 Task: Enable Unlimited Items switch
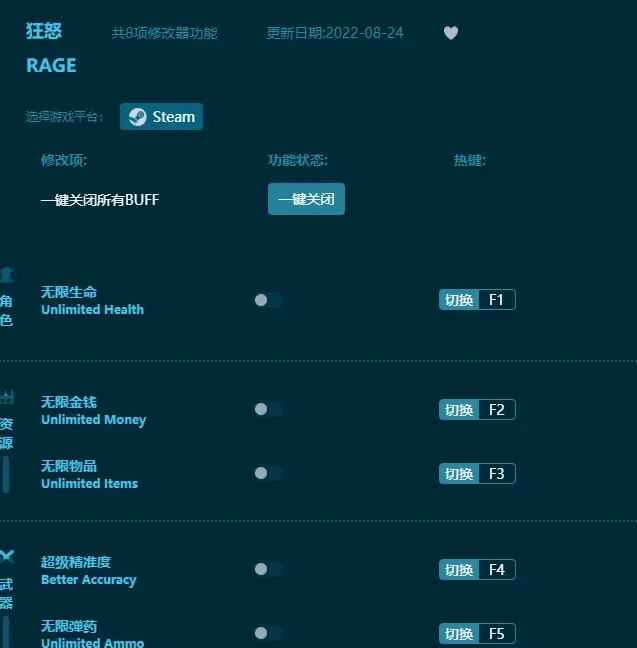(268, 473)
